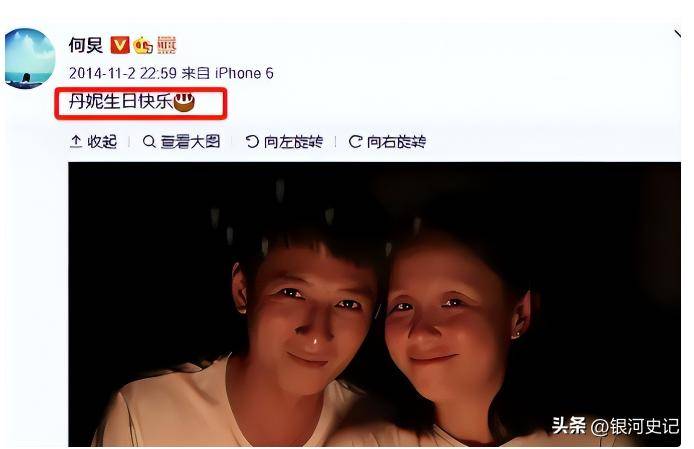The width and height of the screenshot is (694, 449).
Task: Collapse the image using the 收起 arrow
Action: [x=76, y=141]
